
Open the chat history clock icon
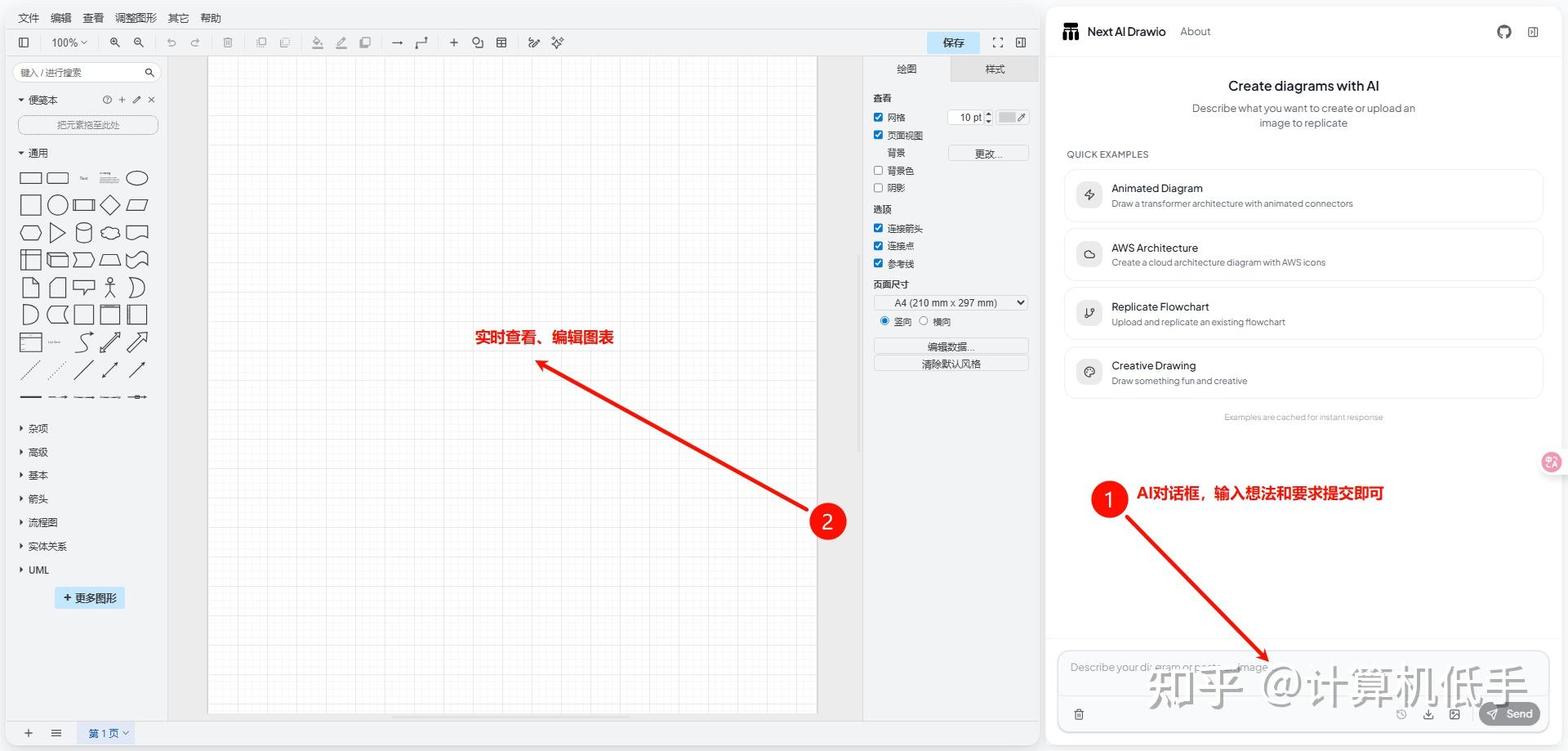click(1401, 714)
